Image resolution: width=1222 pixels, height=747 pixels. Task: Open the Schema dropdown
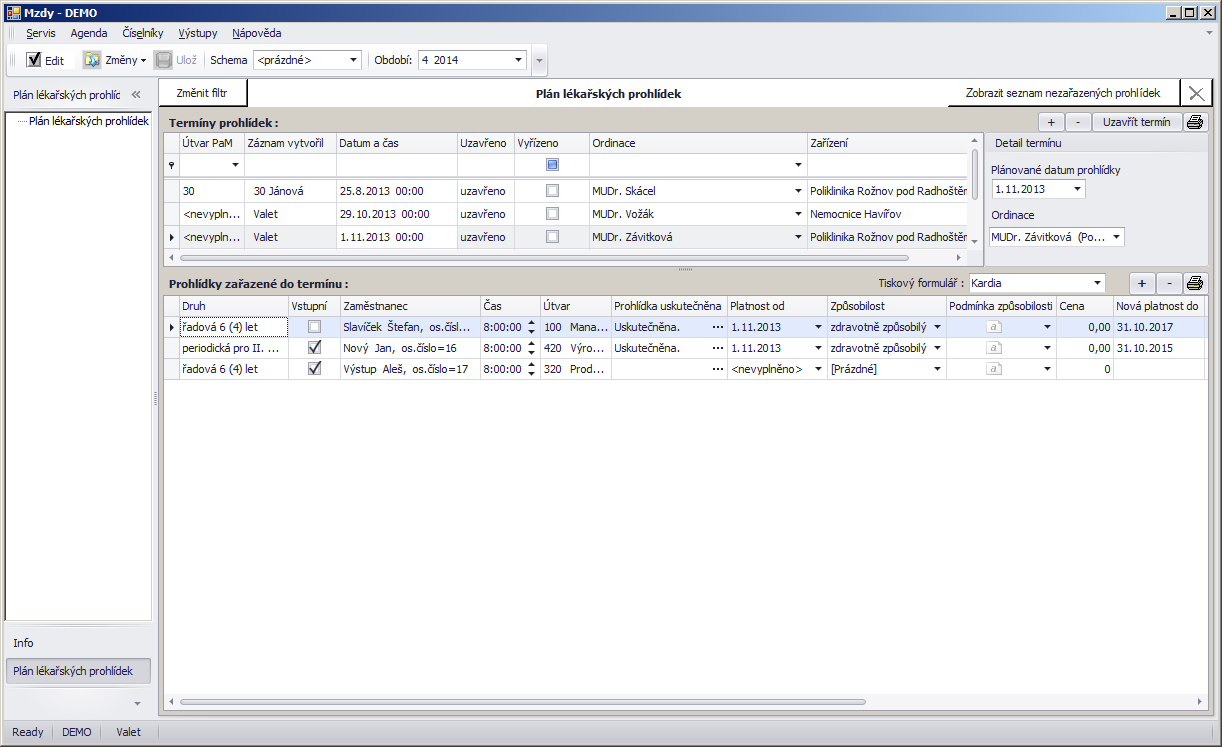353,60
